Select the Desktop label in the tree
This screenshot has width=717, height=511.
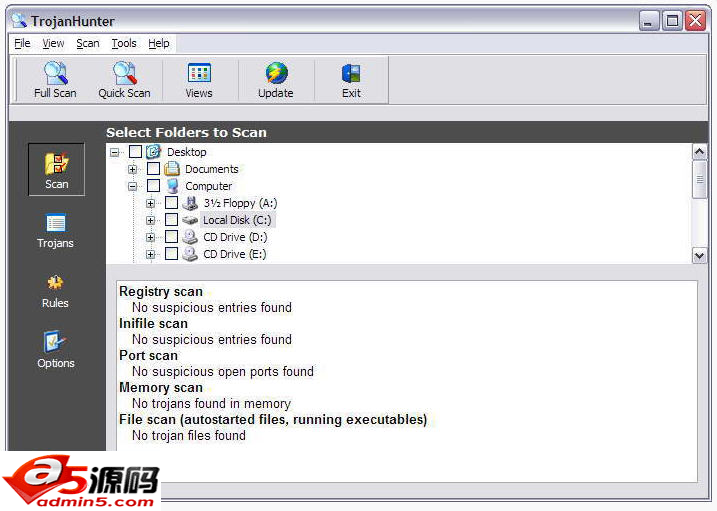(x=187, y=152)
